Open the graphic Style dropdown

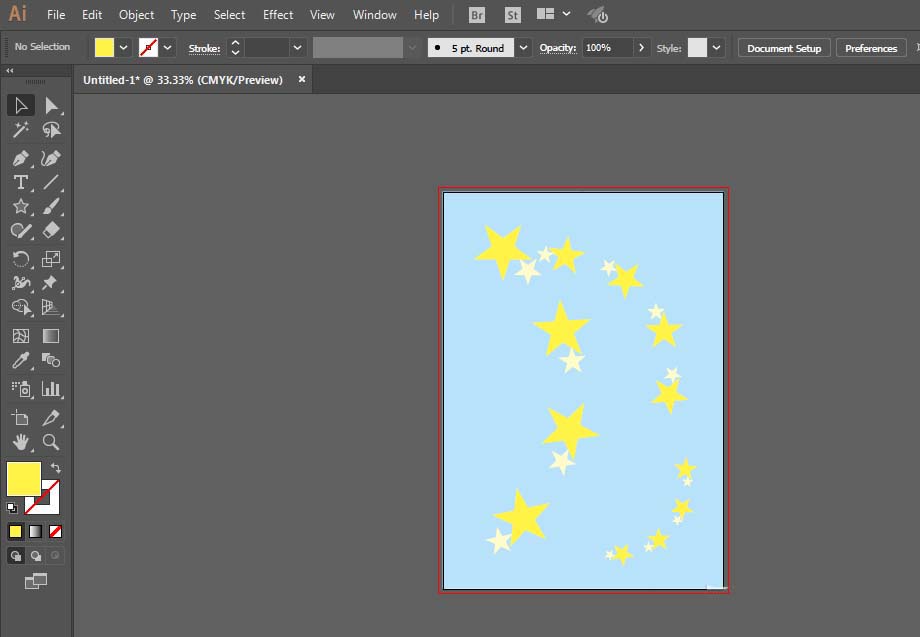tap(716, 48)
